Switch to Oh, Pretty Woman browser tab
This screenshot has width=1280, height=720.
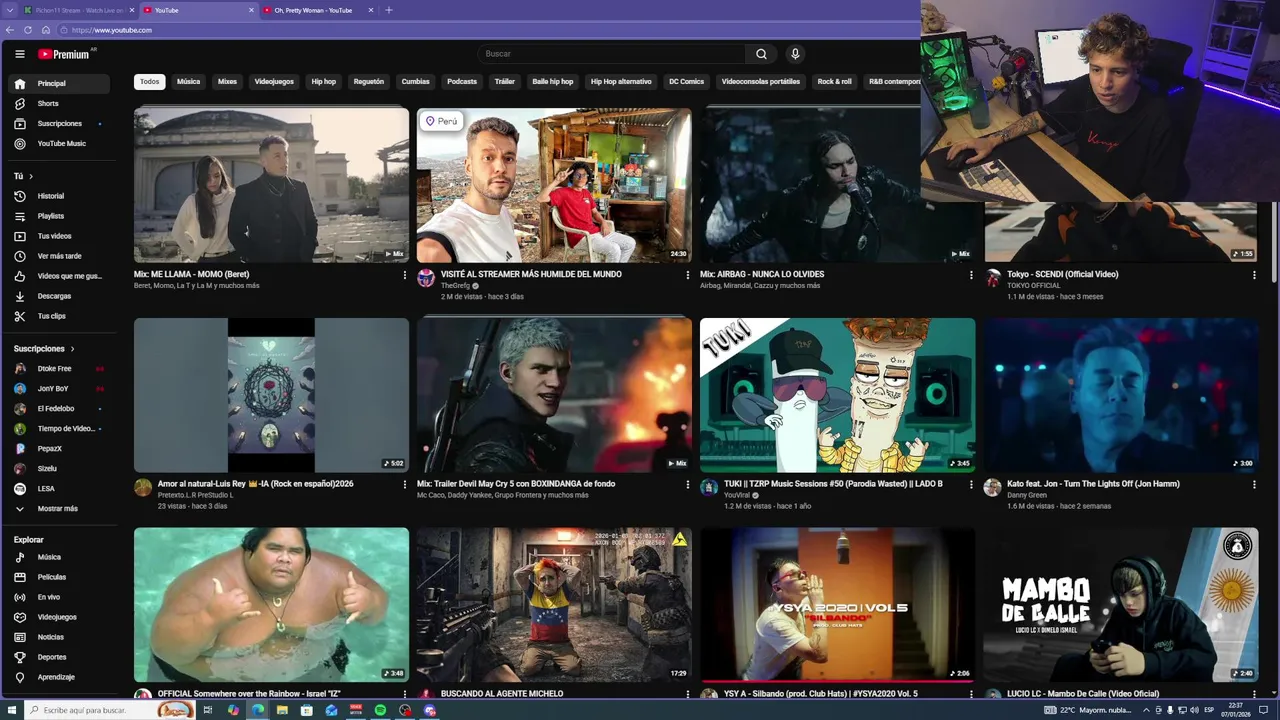click(x=313, y=10)
